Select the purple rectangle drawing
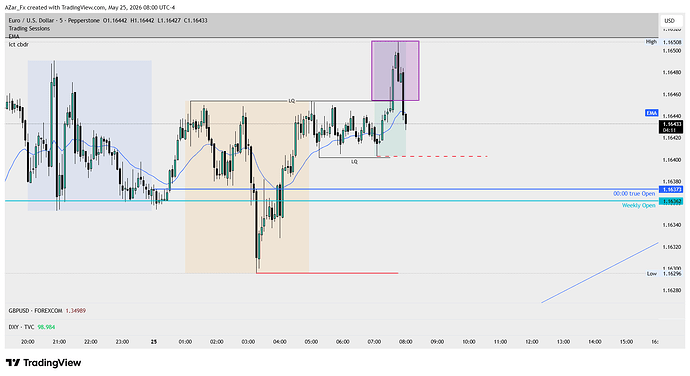 [x=395, y=70]
